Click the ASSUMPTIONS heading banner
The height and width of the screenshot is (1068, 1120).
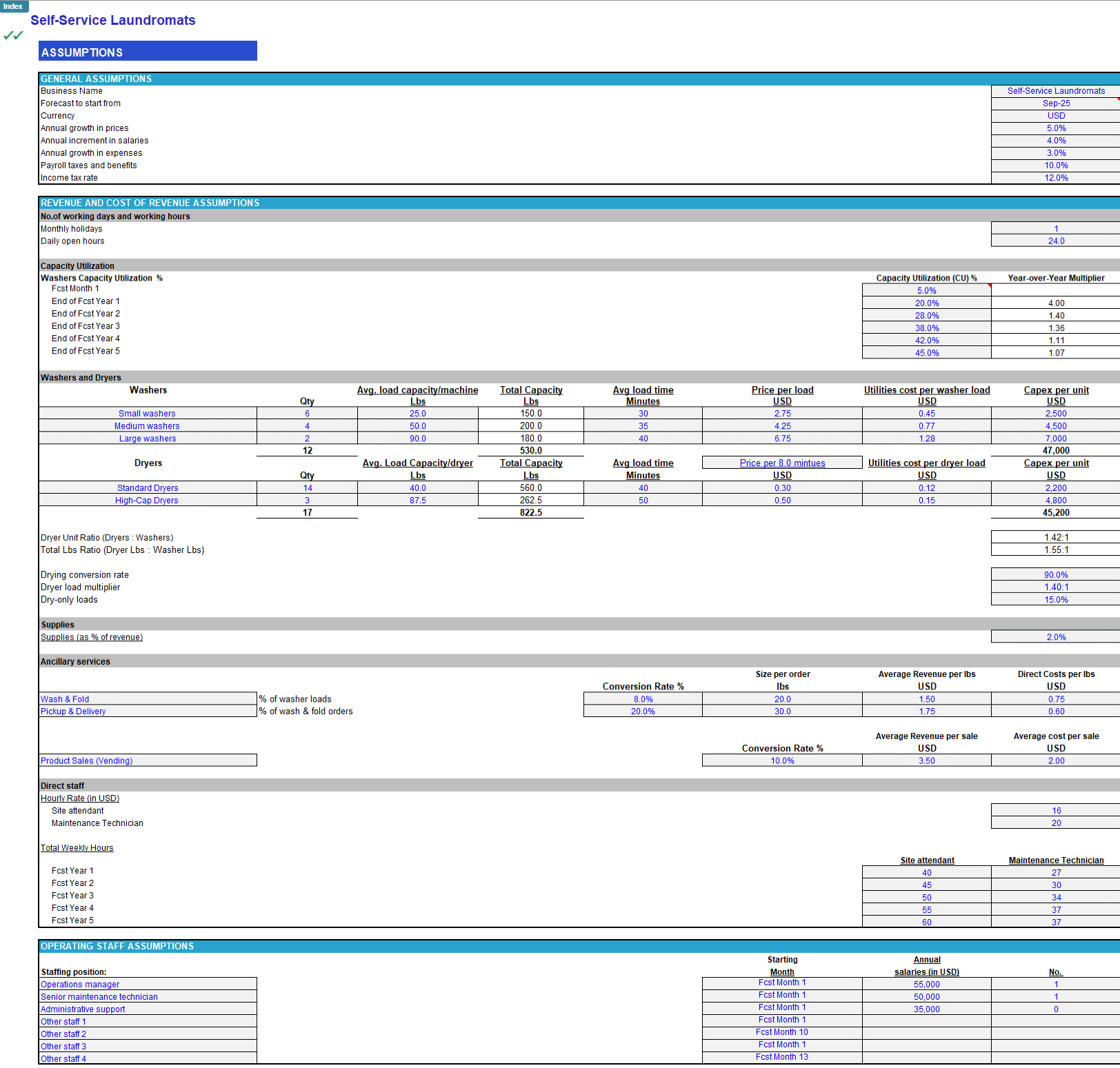[148, 51]
